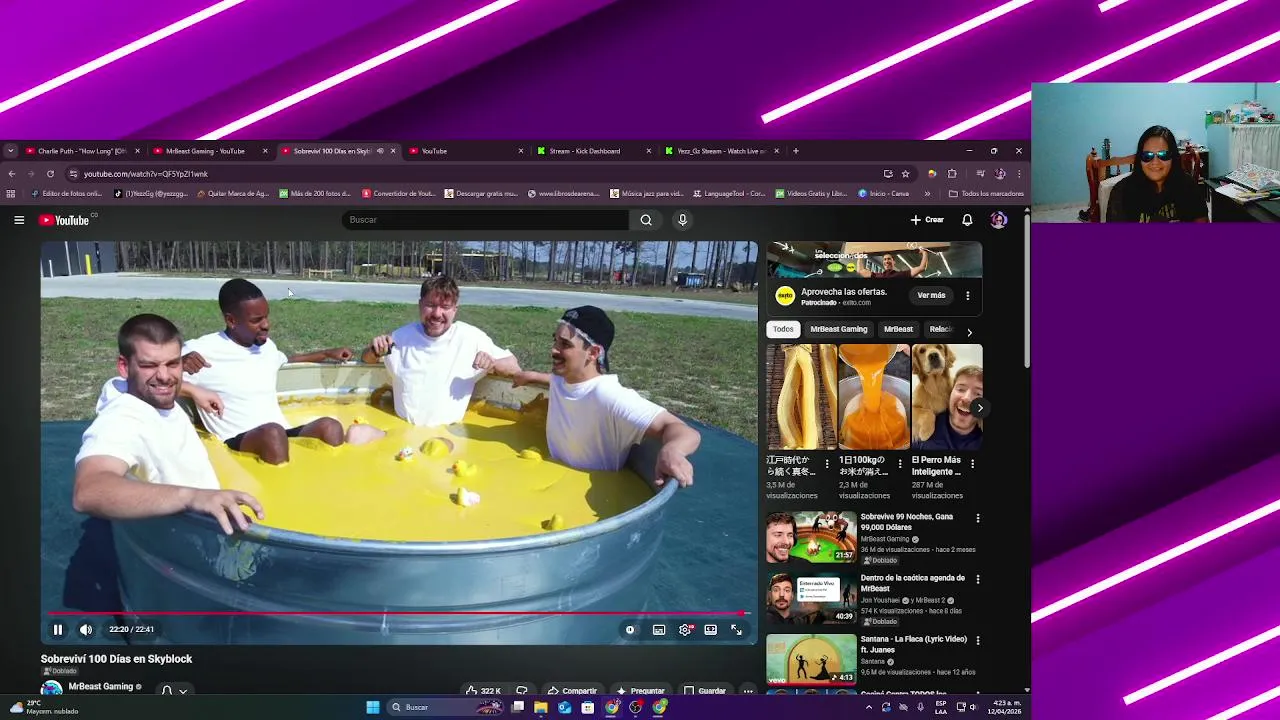Switch to the Yezz_Gz Stream tab
The height and width of the screenshot is (720, 1280).
click(720, 151)
